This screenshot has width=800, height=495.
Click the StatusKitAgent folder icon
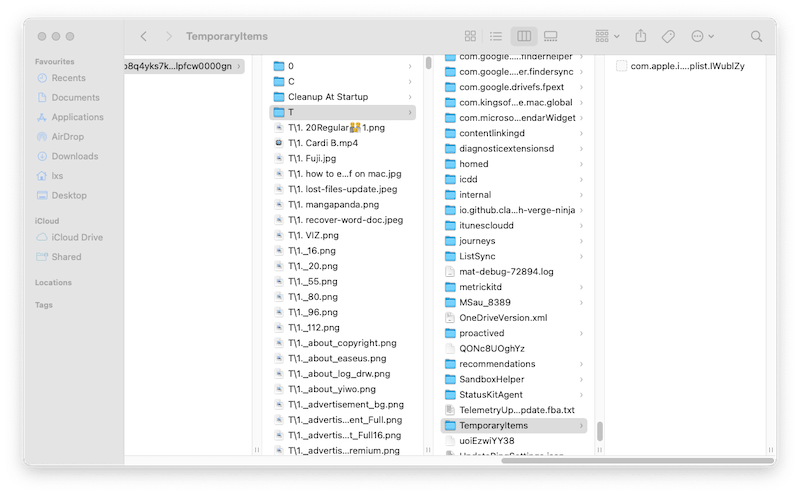click(450, 394)
